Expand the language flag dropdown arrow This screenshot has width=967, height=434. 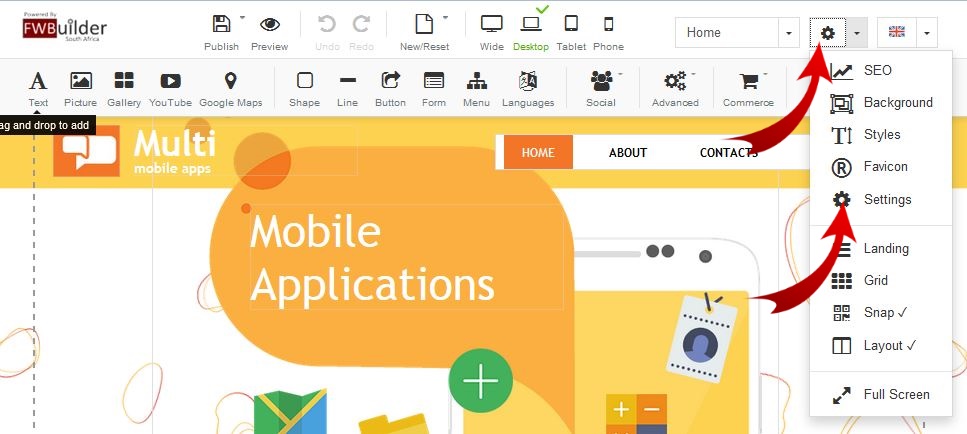927,33
